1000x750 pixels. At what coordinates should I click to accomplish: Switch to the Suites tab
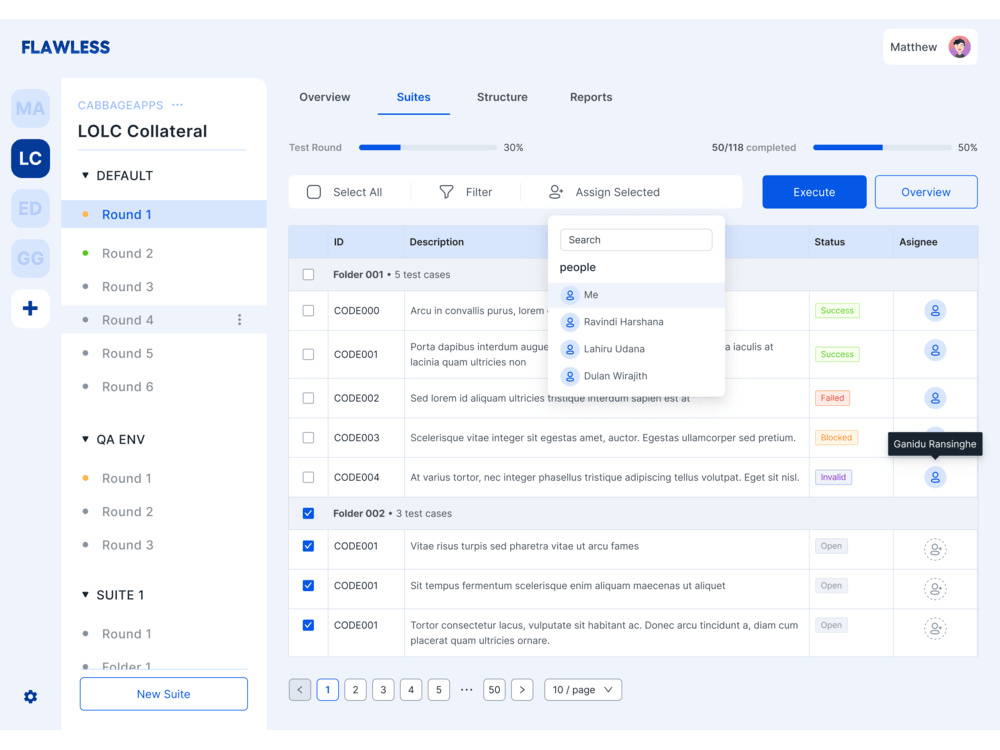click(413, 97)
